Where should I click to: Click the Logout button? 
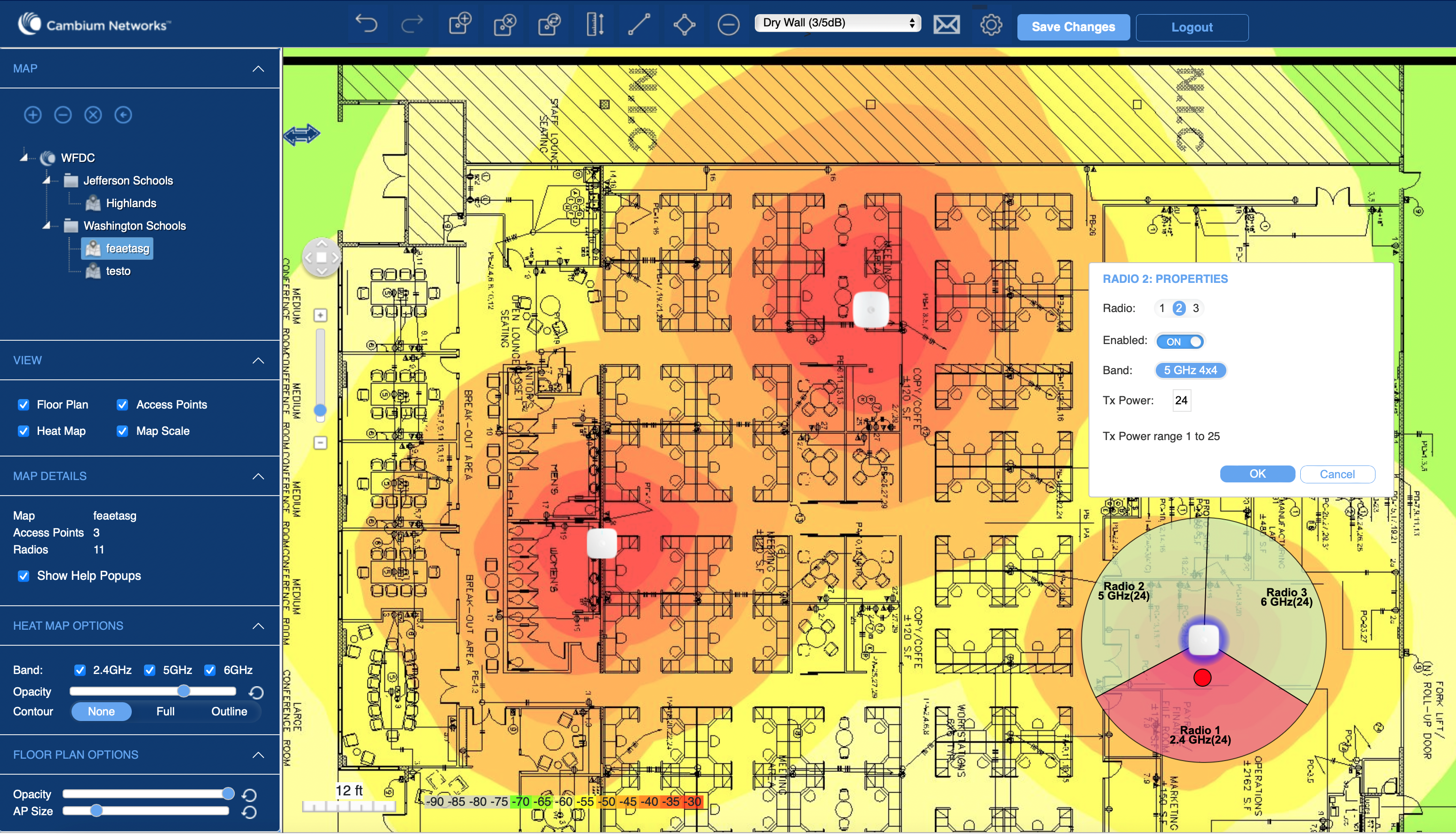(x=1192, y=27)
